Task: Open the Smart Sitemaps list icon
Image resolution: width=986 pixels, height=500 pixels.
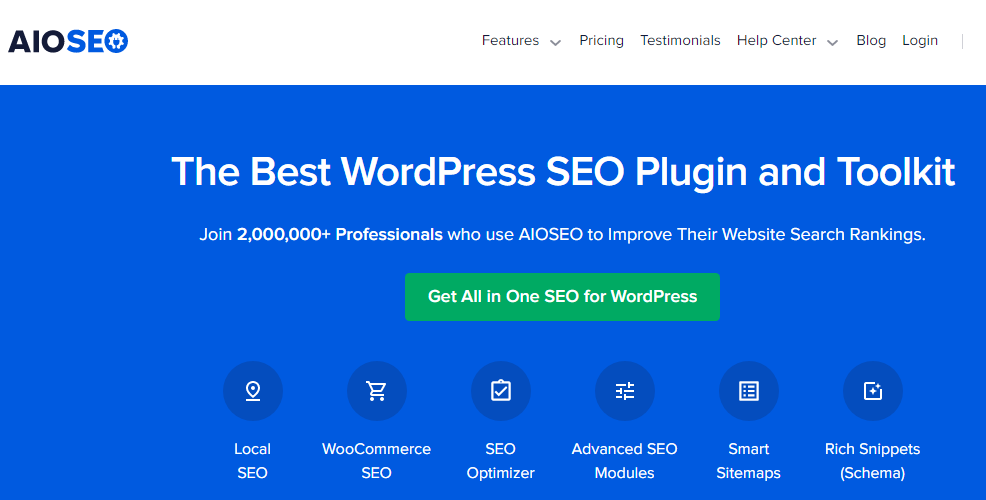Action: (748, 391)
